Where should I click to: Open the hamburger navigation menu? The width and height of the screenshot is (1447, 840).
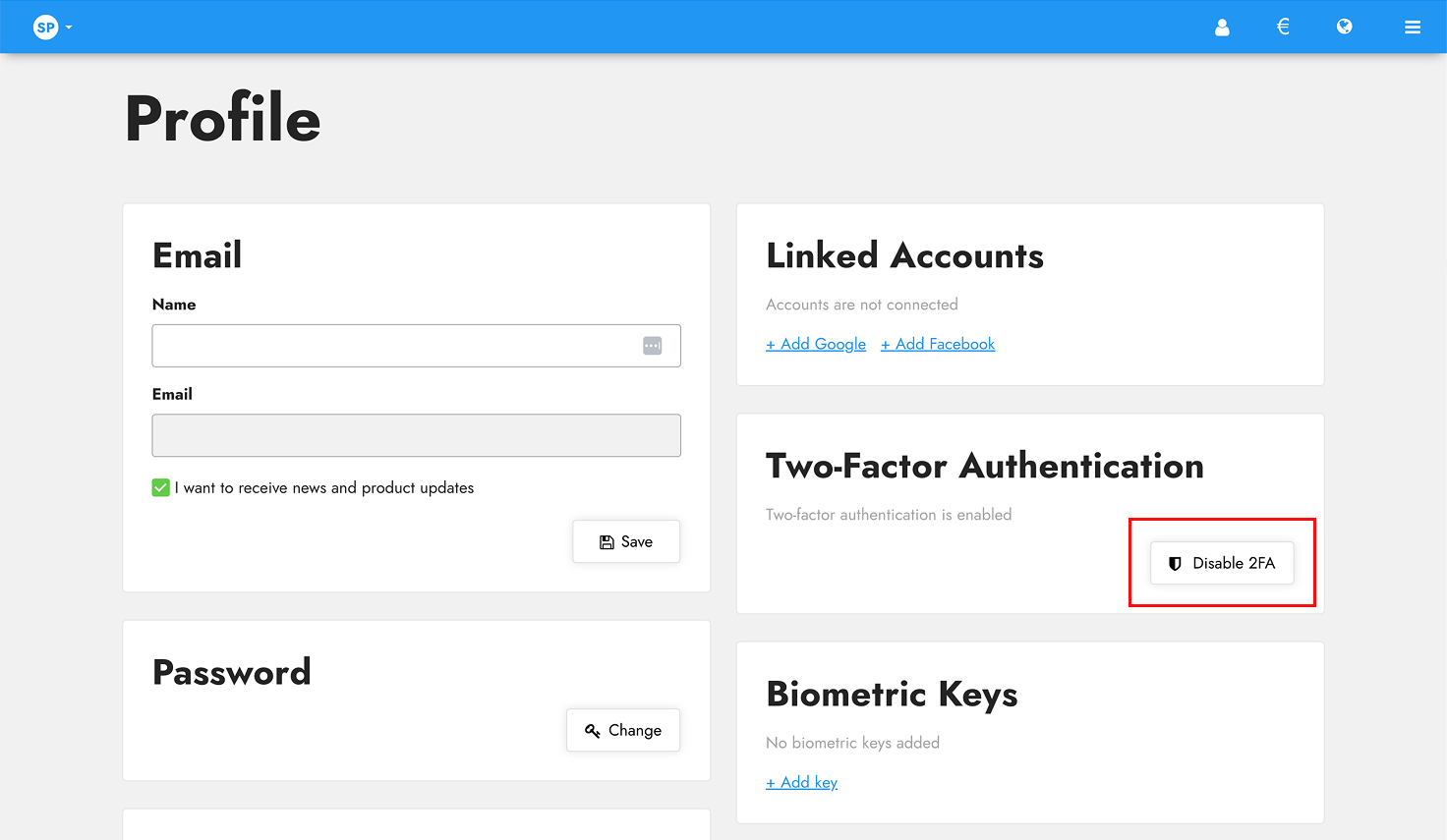tap(1413, 27)
